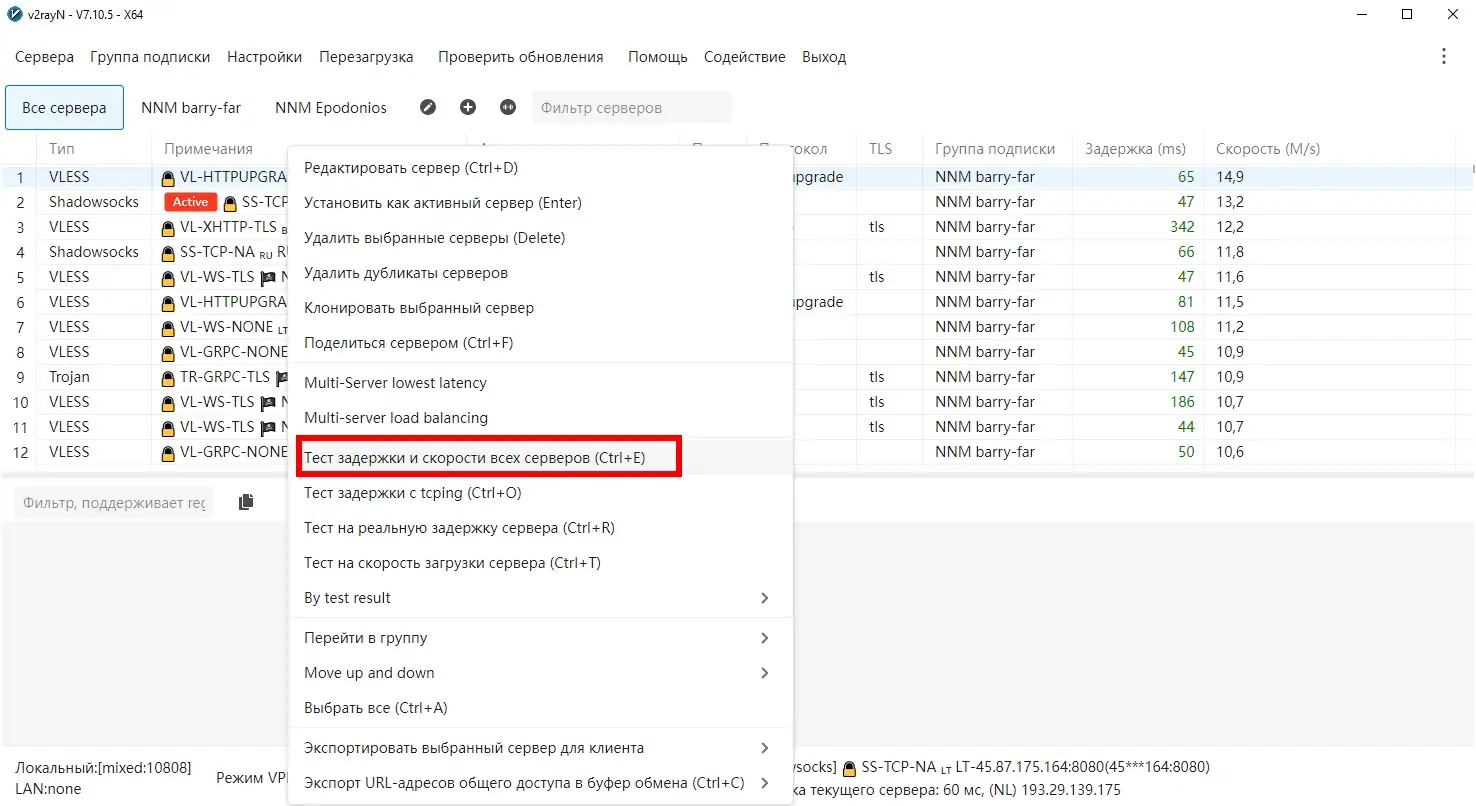1476x806 pixels.
Task: Sort by the Группа подписки column header
Action: [995, 149]
